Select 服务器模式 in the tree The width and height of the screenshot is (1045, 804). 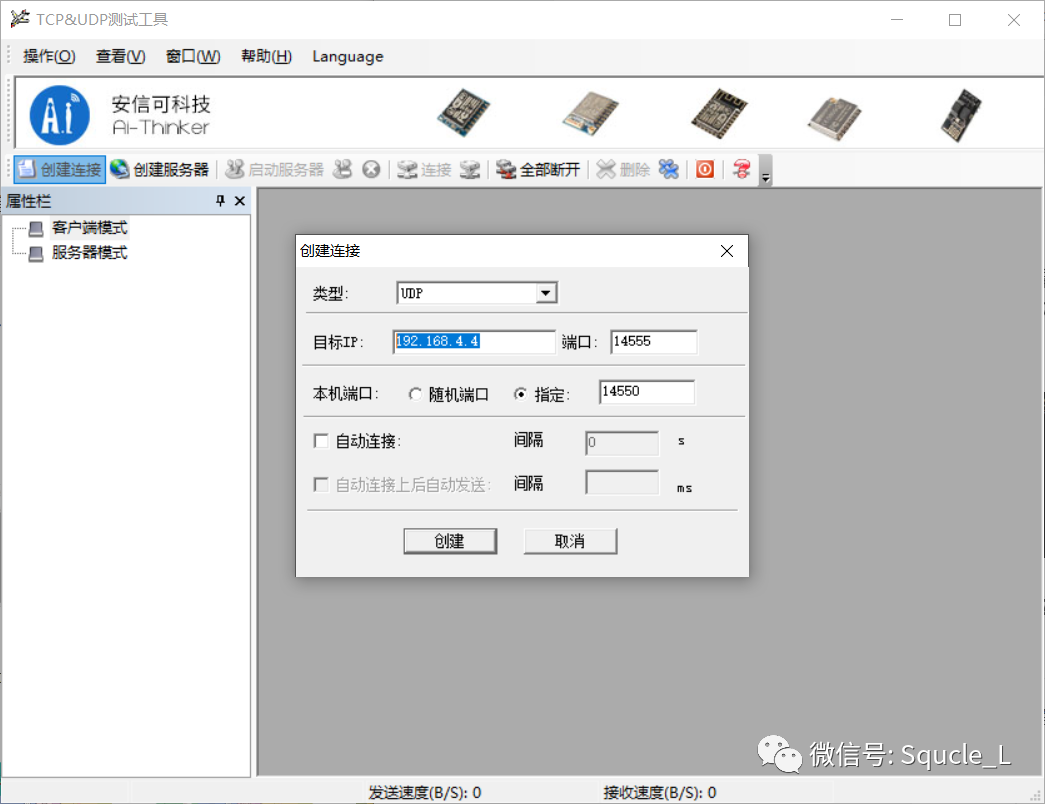89,253
